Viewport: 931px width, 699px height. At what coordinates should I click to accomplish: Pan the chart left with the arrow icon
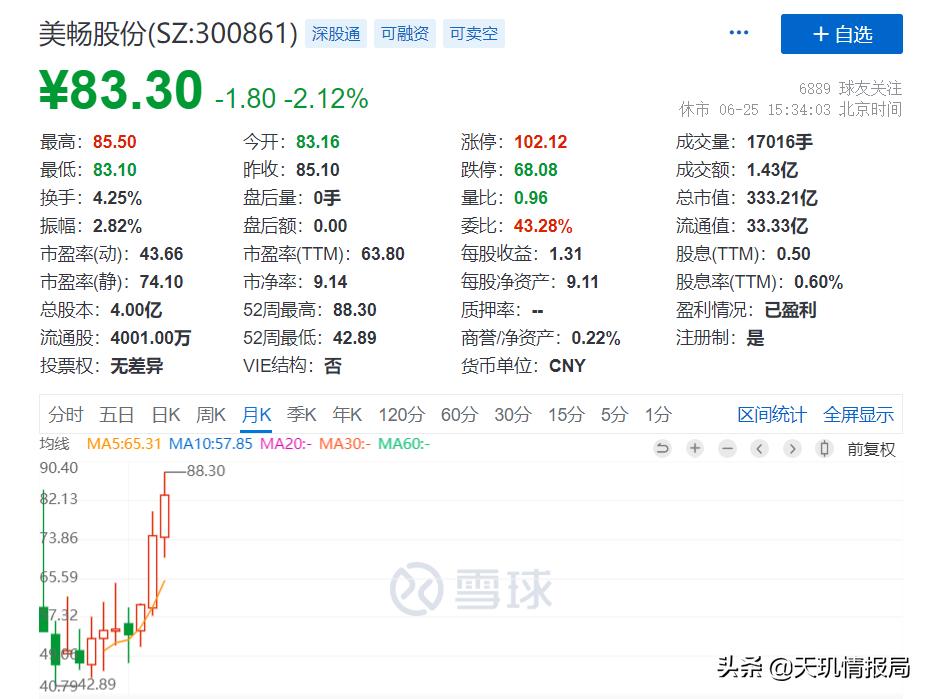pos(759,449)
